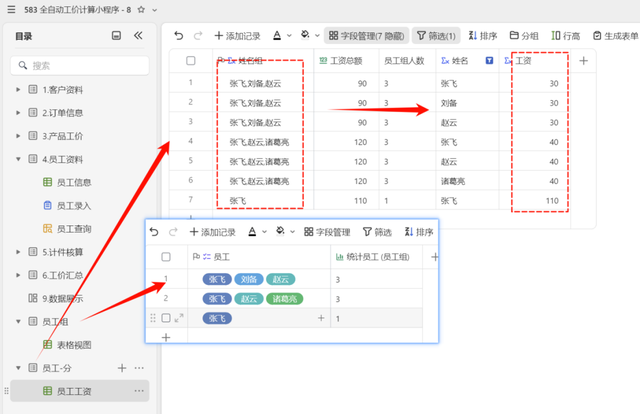Click 行高 row height button
The image size is (640, 414).
click(566, 36)
